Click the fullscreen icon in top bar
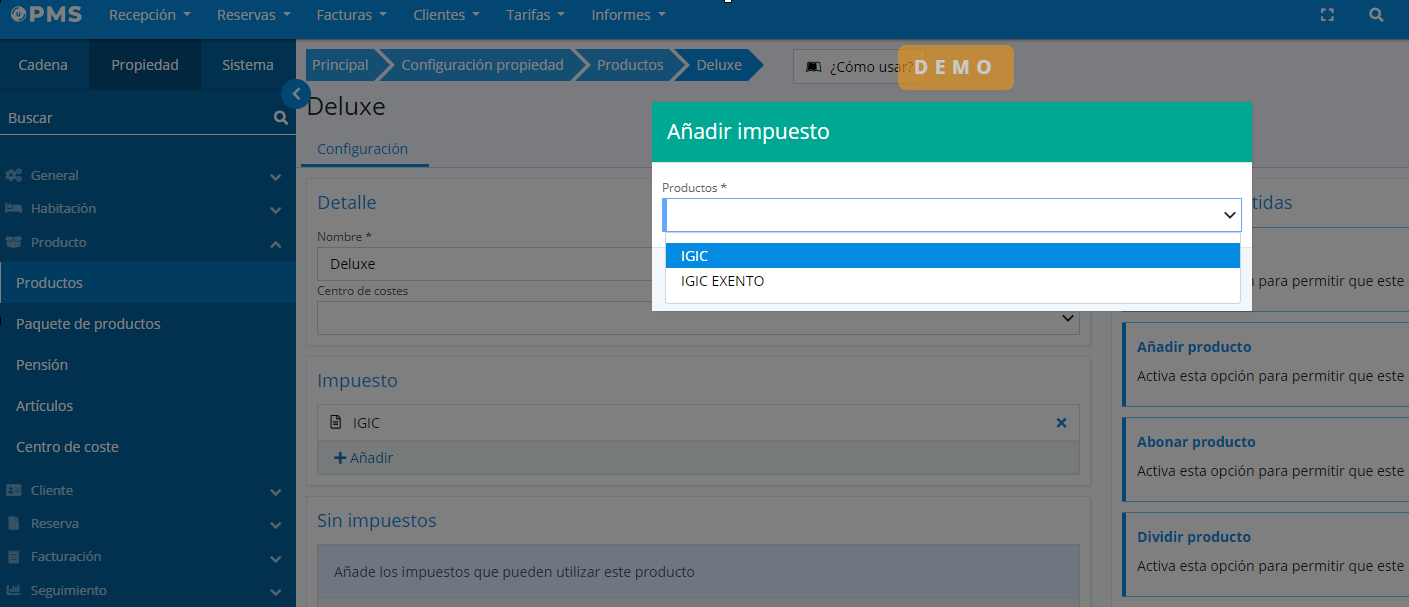 [1327, 15]
